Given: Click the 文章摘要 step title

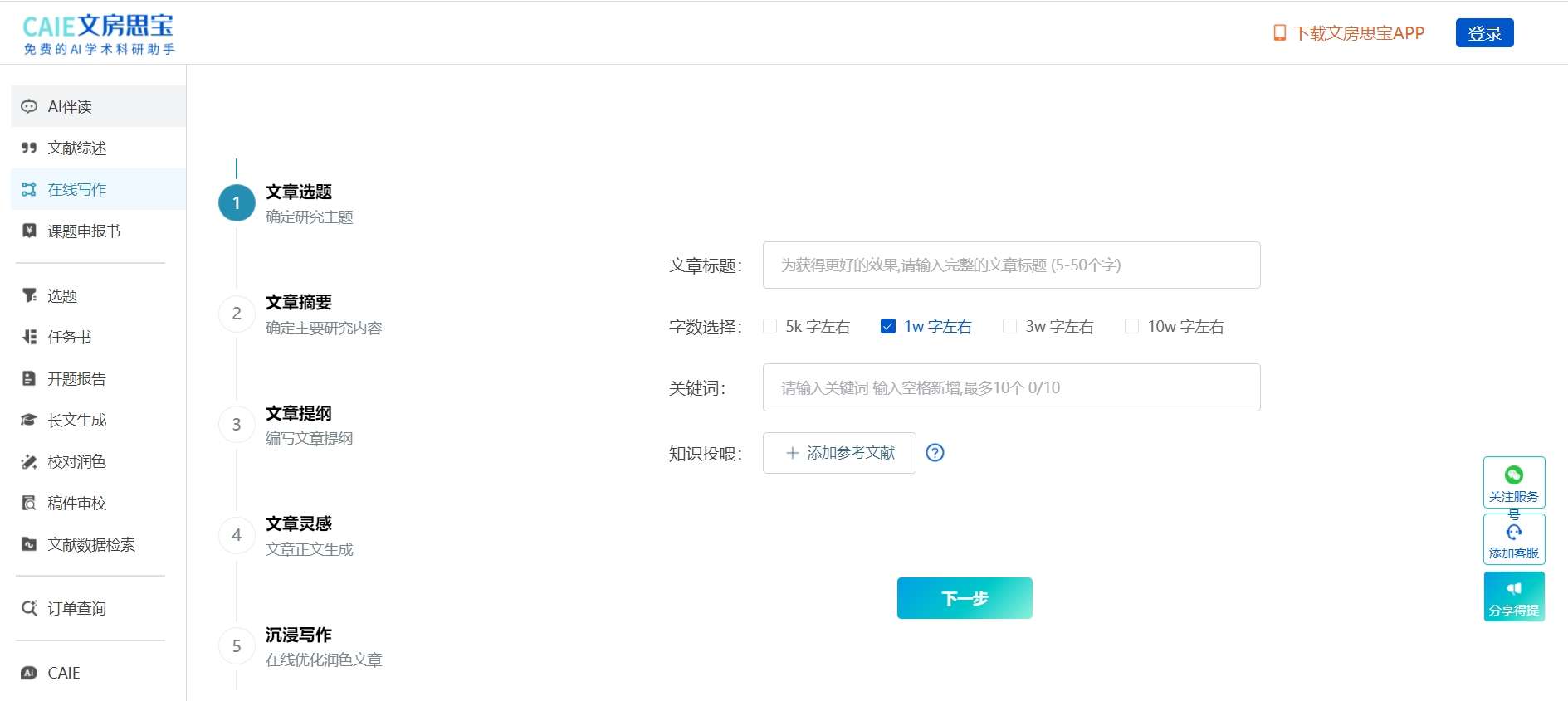Looking at the screenshot, I should point(299,303).
